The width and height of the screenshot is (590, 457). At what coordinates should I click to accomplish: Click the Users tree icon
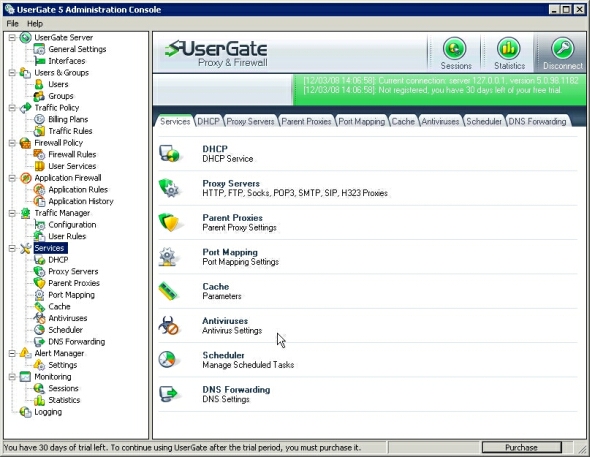click(39, 84)
